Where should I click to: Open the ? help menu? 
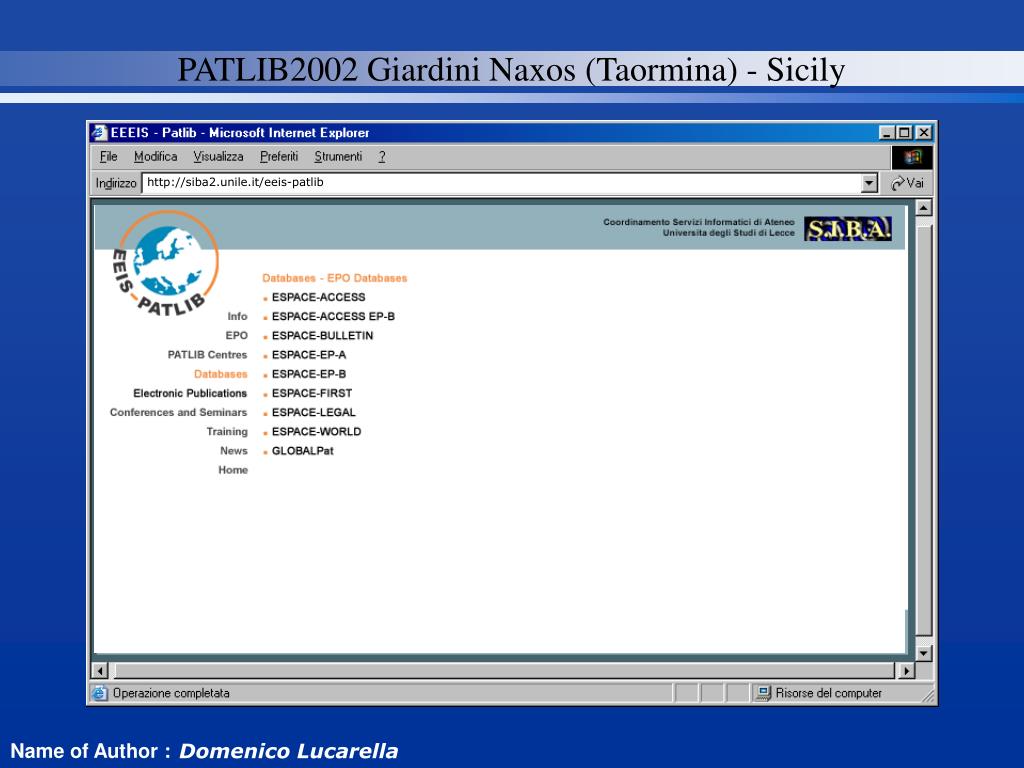pos(382,157)
